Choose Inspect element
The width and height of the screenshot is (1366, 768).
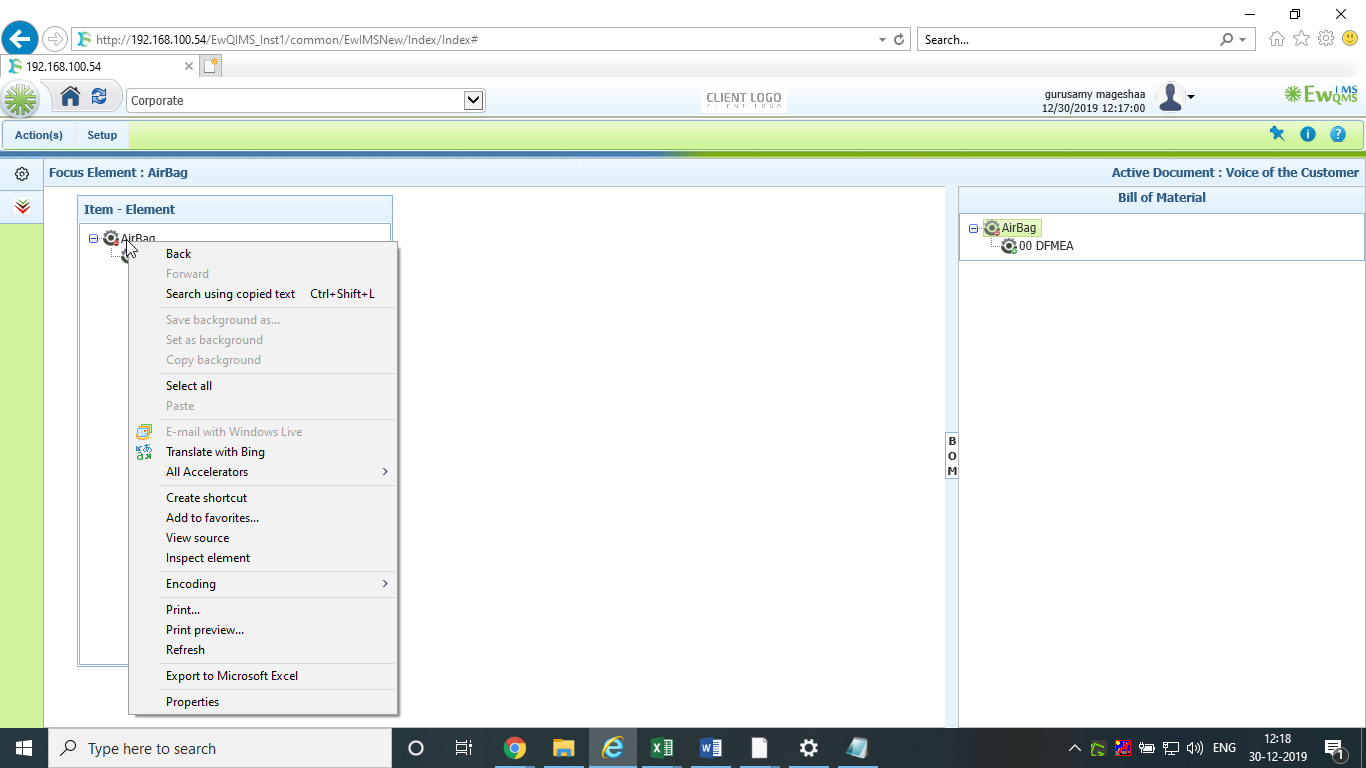tap(263, 558)
